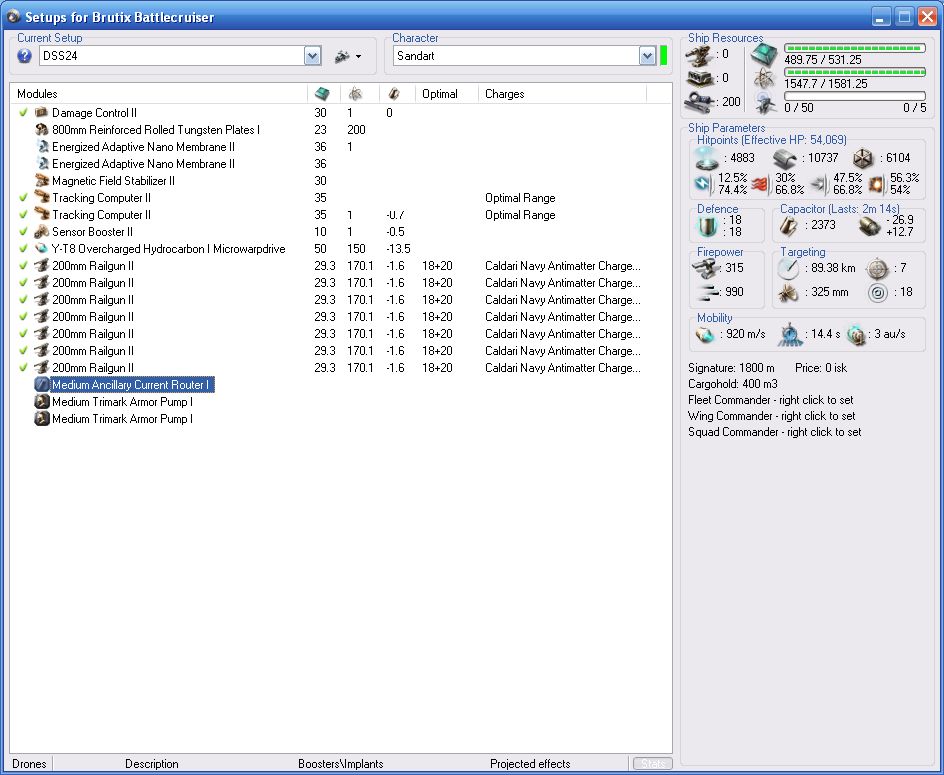Click the Charges column header
Screen dimensions: 944x775
(505, 94)
